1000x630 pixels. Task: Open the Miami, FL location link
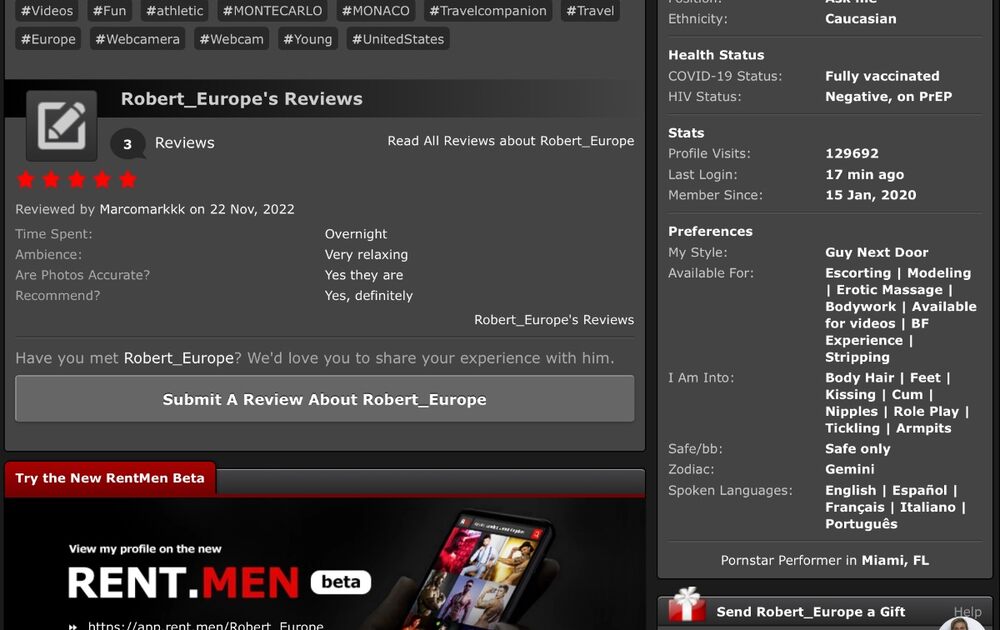pyautogui.click(x=895, y=561)
